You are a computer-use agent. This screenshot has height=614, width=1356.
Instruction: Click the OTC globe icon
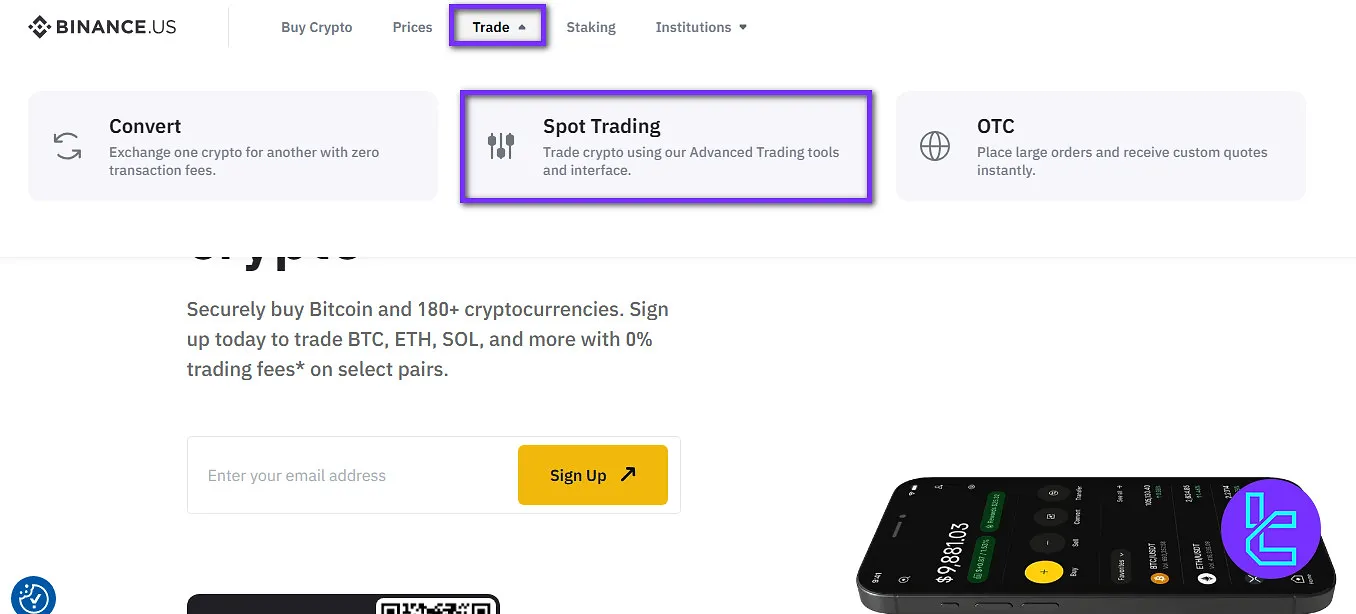[x=935, y=145]
